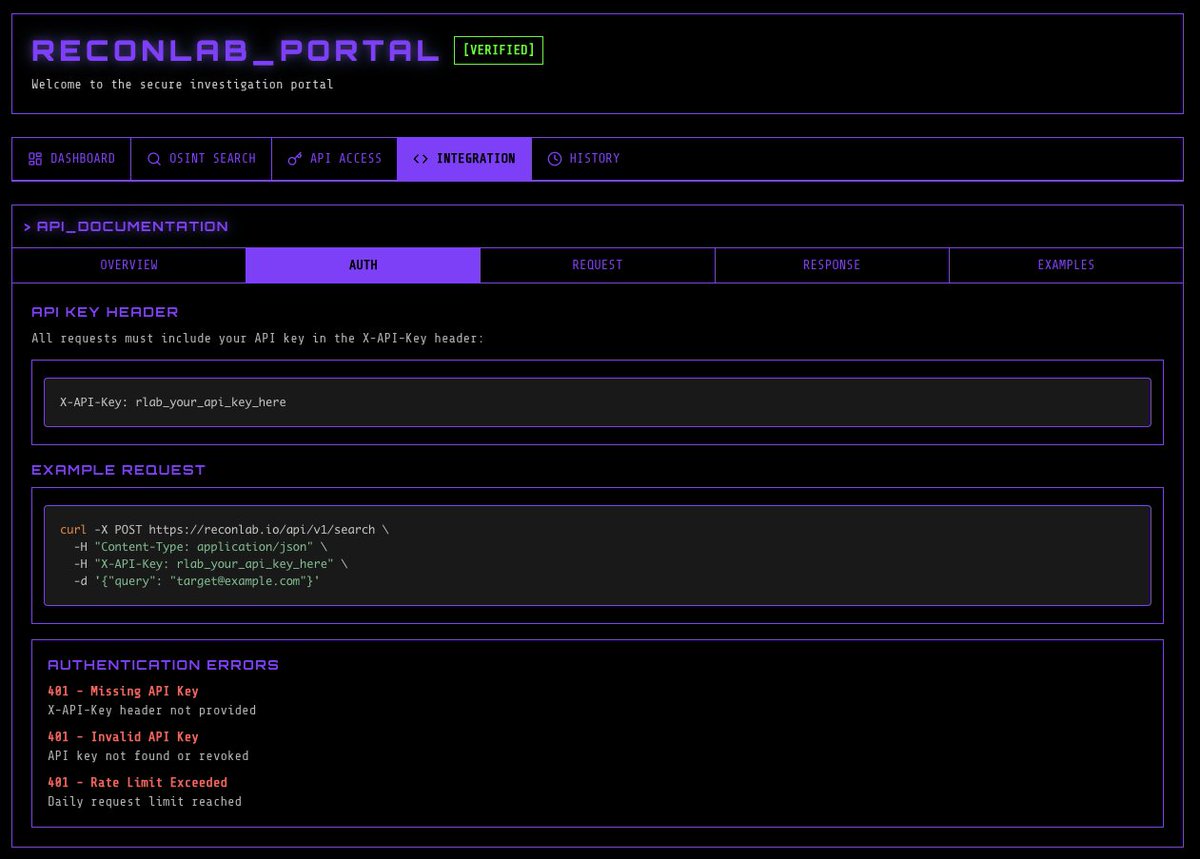Open the HISTORY tab

(584, 159)
